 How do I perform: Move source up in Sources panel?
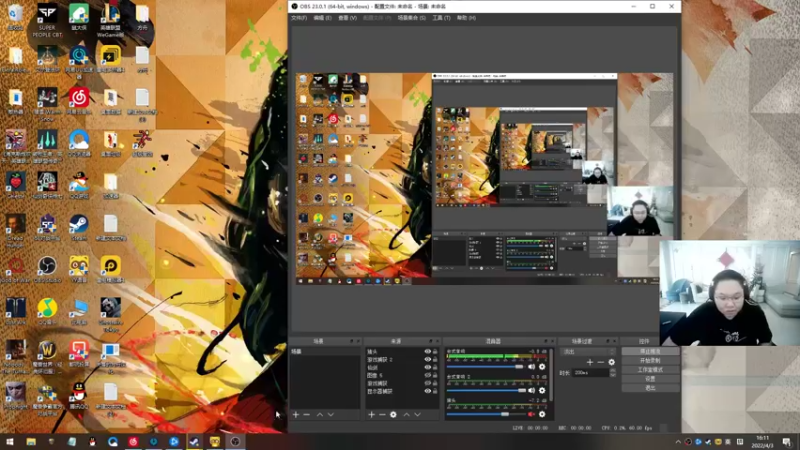coord(407,415)
